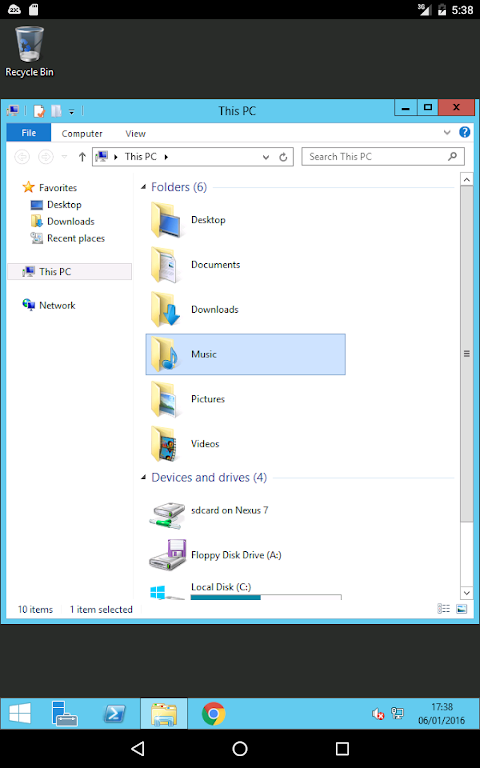Click the scrollbar down arrow
This screenshot has width=480, height=768.
[466, 593]
